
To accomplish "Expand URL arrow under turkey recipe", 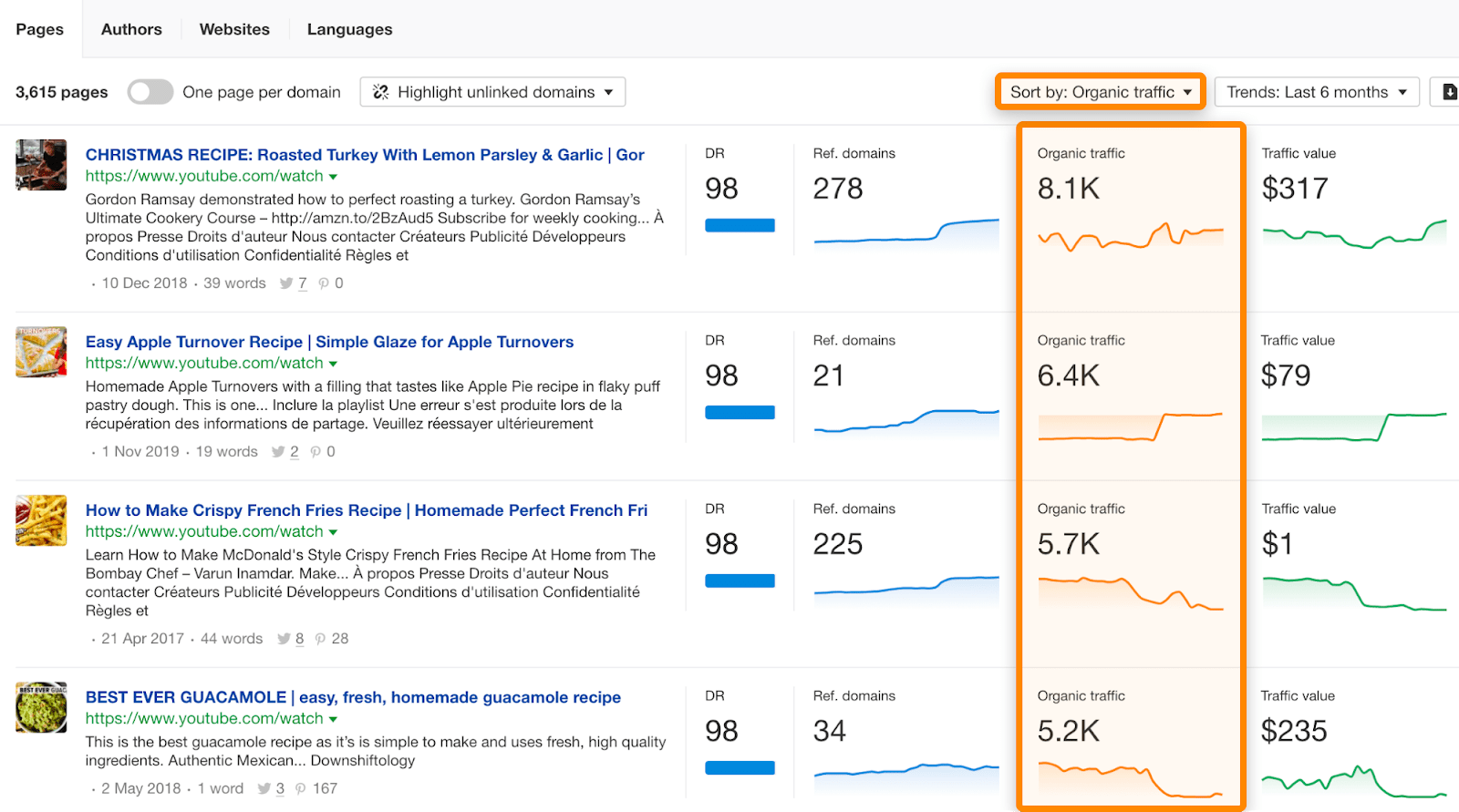I will click(334, 177).
